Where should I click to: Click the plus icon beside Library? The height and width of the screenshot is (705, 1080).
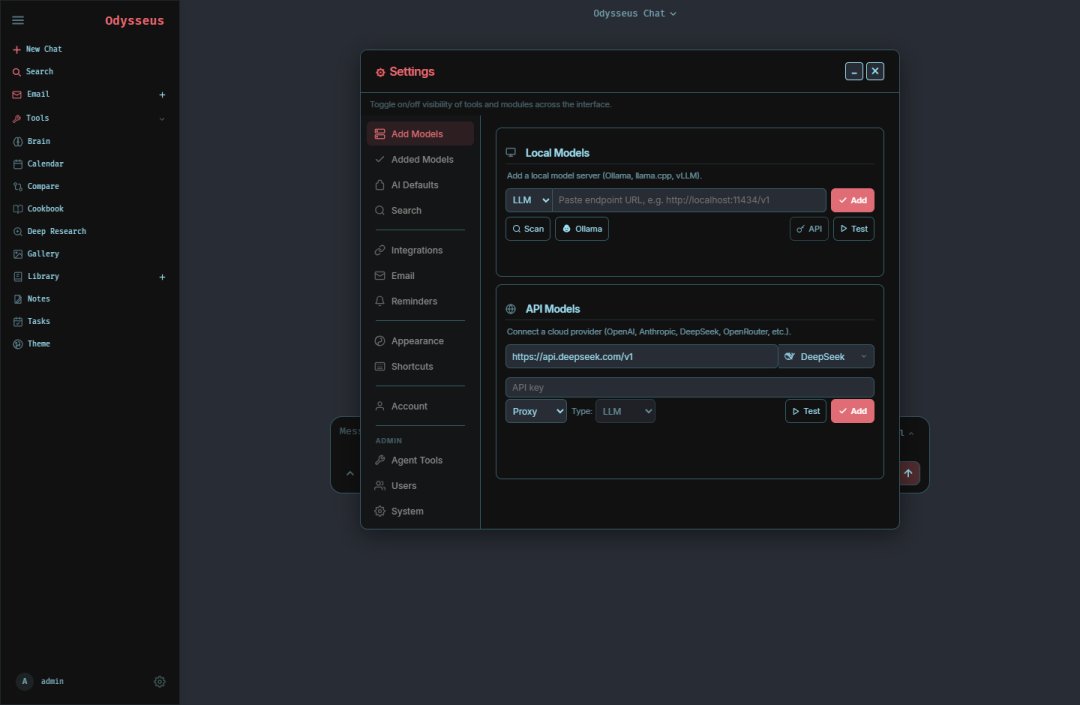tap(163, 277)
